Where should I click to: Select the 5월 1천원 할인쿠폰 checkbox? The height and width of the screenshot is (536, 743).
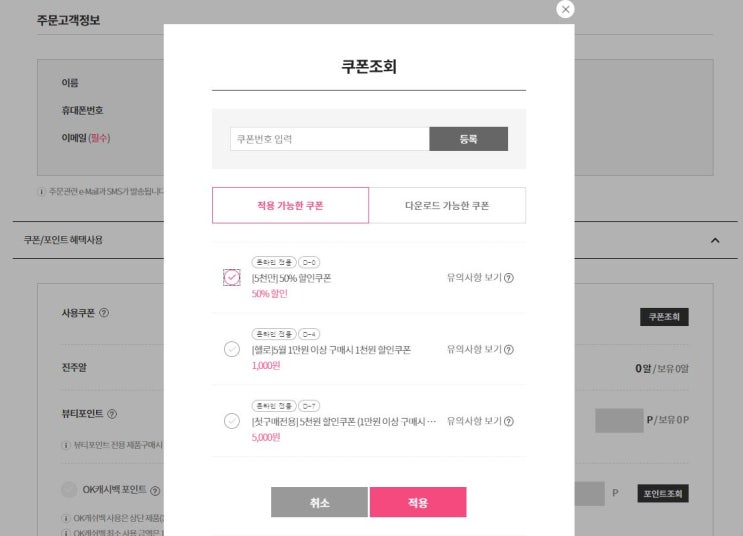tap(232, 349)
